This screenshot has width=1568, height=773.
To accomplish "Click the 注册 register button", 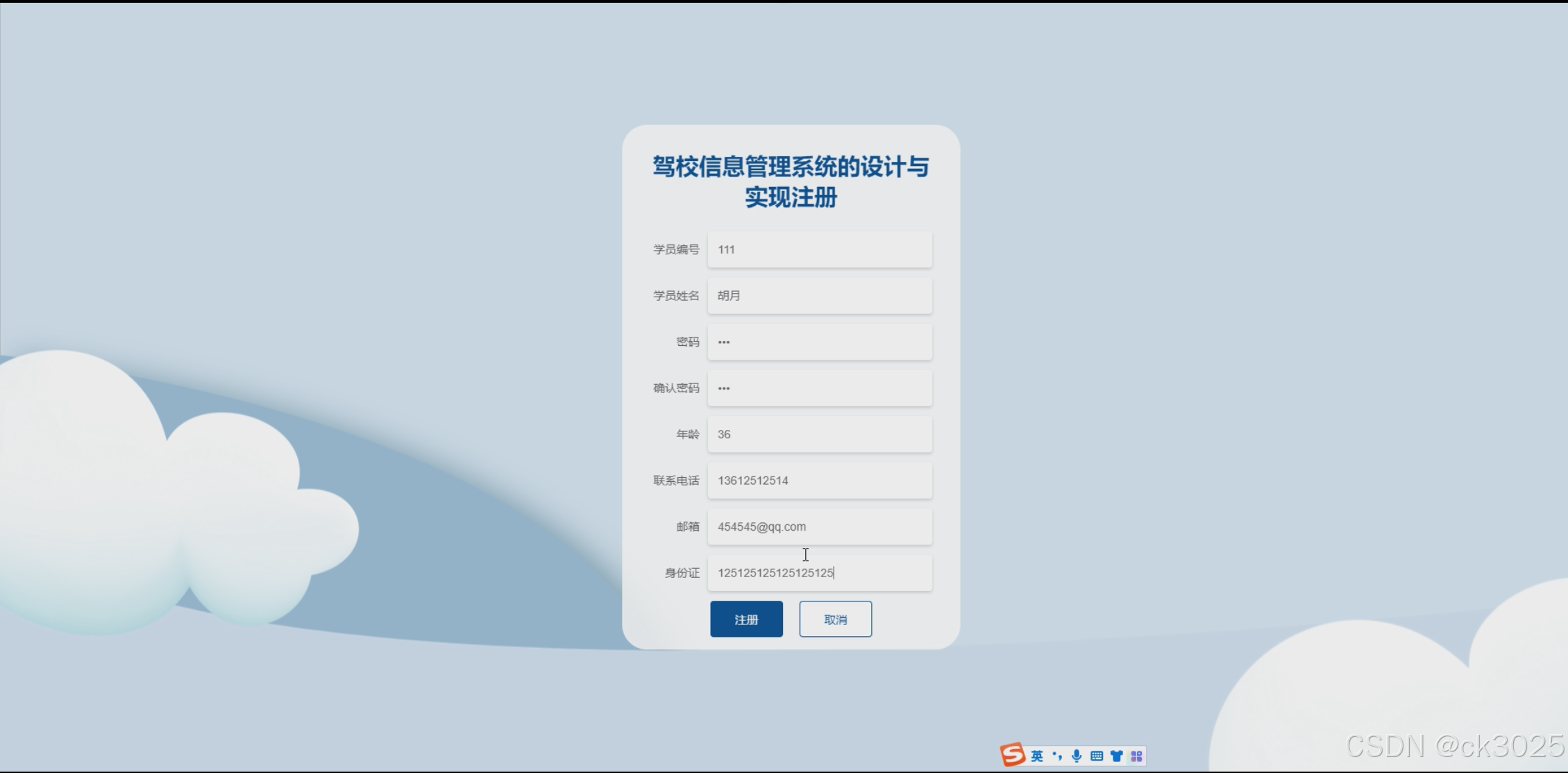I will pos(746,619).
